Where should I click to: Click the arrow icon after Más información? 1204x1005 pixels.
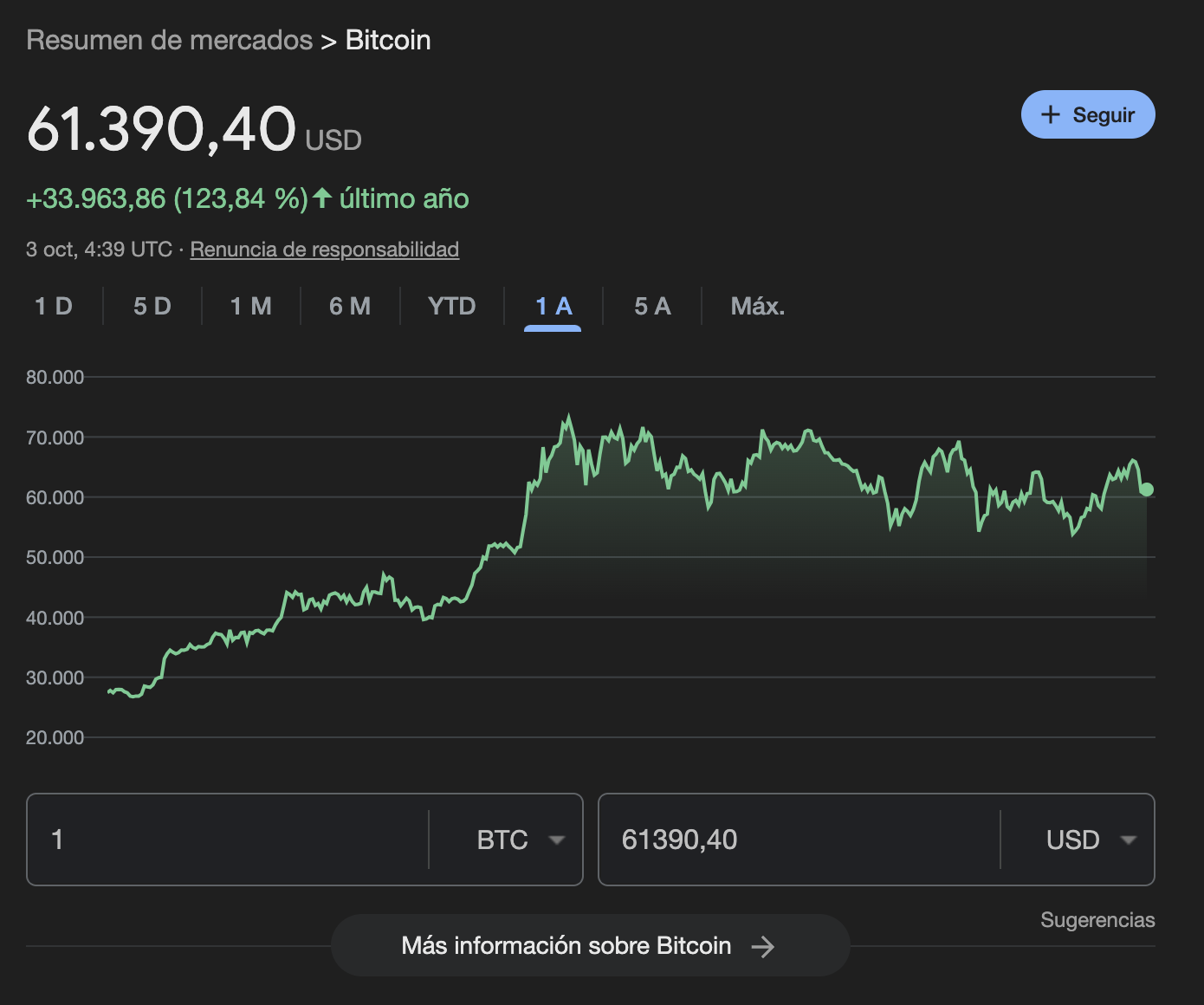(762, 946)
